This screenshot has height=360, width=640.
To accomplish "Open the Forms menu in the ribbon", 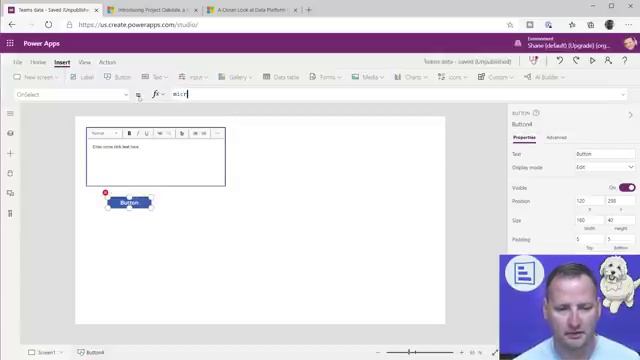I will coord(325,77).
